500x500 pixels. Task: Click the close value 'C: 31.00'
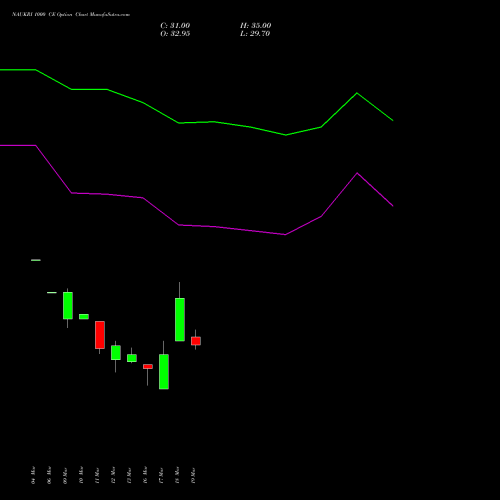coord(175,26)
